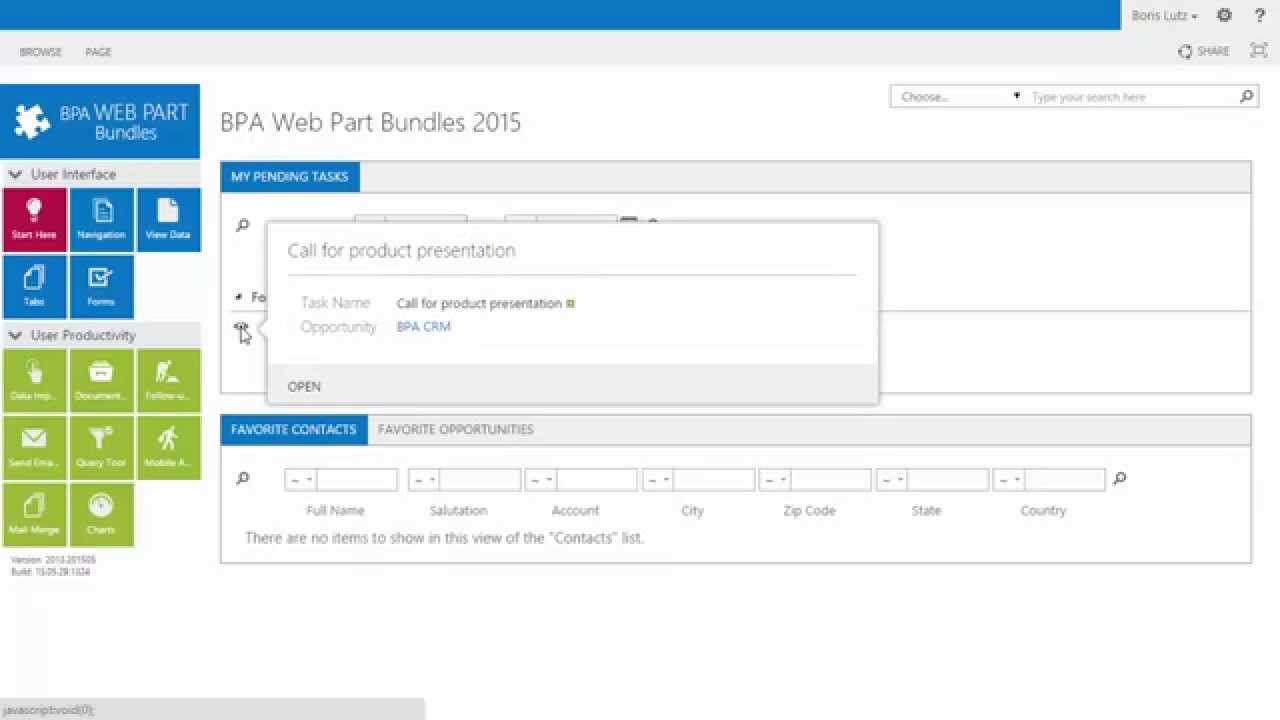Image resolution: width=1280 pixels, height=720 pixels.
Task: Click the top-right search magnifier icon
Action: point(1247,97)
